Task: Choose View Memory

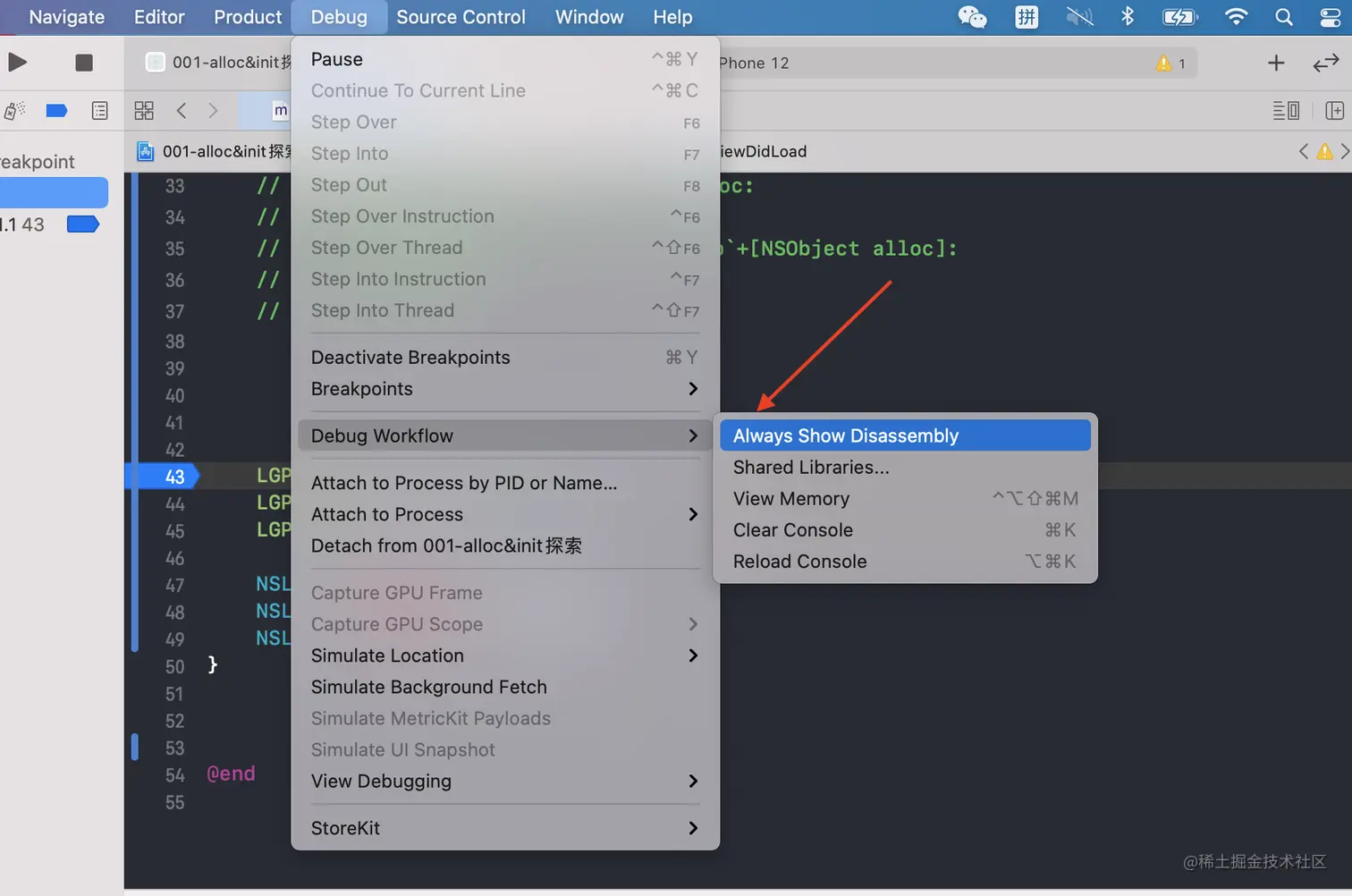Action: 905,498
